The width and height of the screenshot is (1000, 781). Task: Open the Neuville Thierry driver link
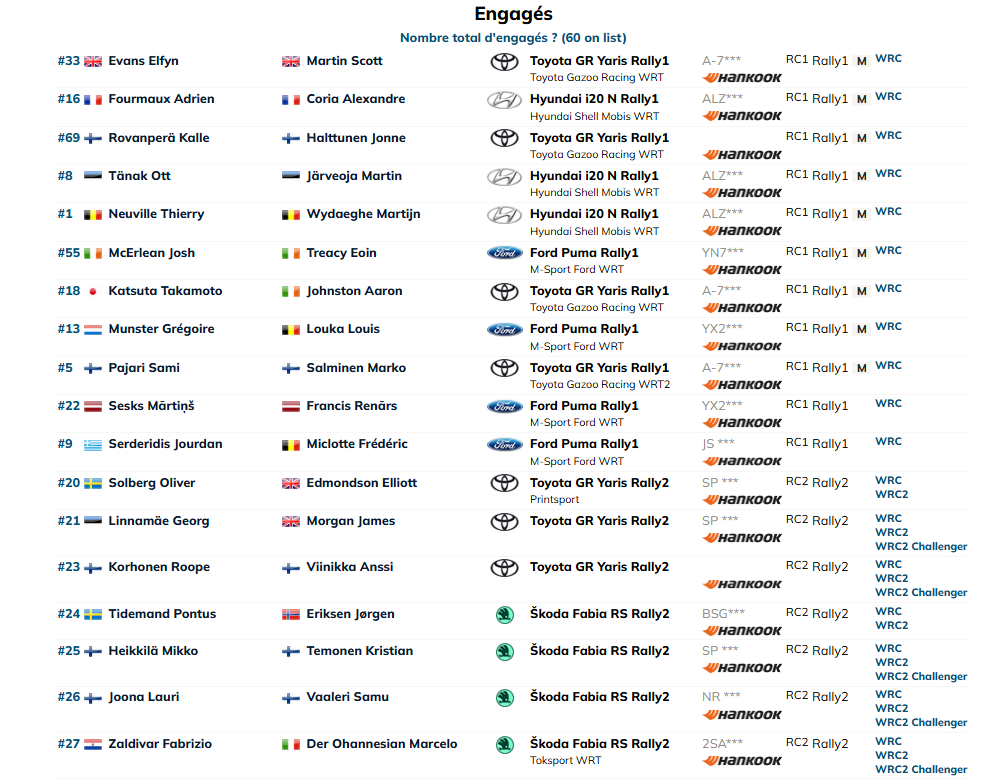pyautogui.click(x=156, y=214)
